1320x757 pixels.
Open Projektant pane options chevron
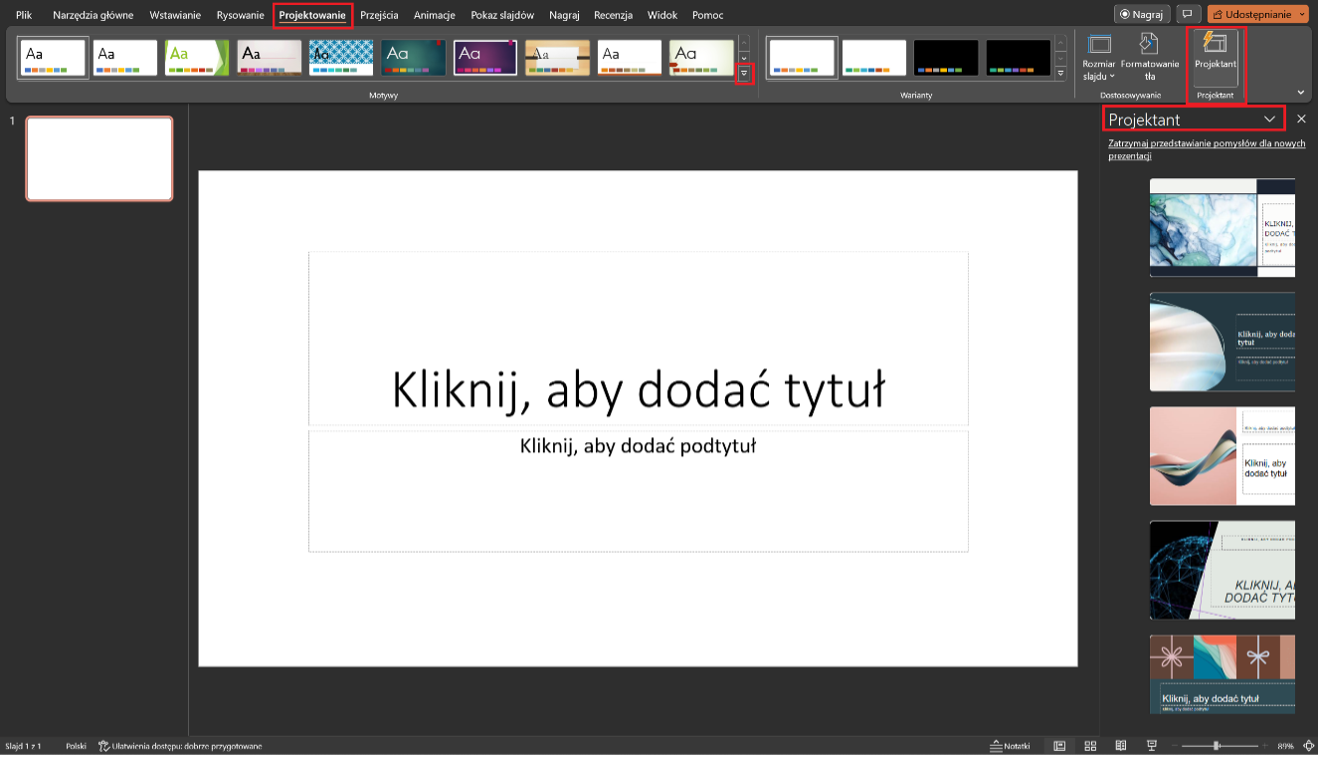pos(1269,119)
